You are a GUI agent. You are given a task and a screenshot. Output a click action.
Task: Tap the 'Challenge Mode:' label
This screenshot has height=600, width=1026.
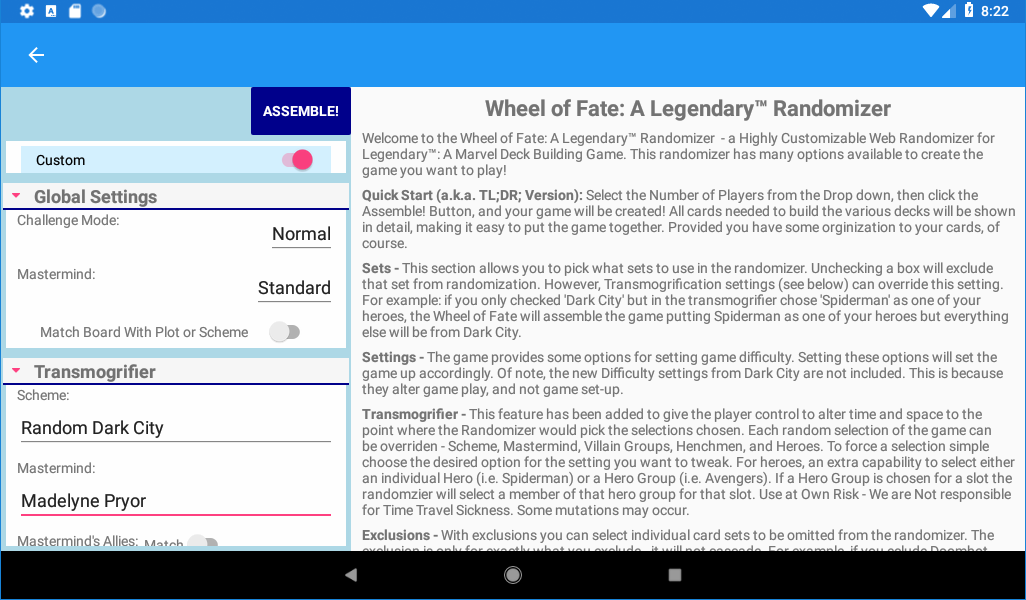pyautogui.click(x=68, y=221)
